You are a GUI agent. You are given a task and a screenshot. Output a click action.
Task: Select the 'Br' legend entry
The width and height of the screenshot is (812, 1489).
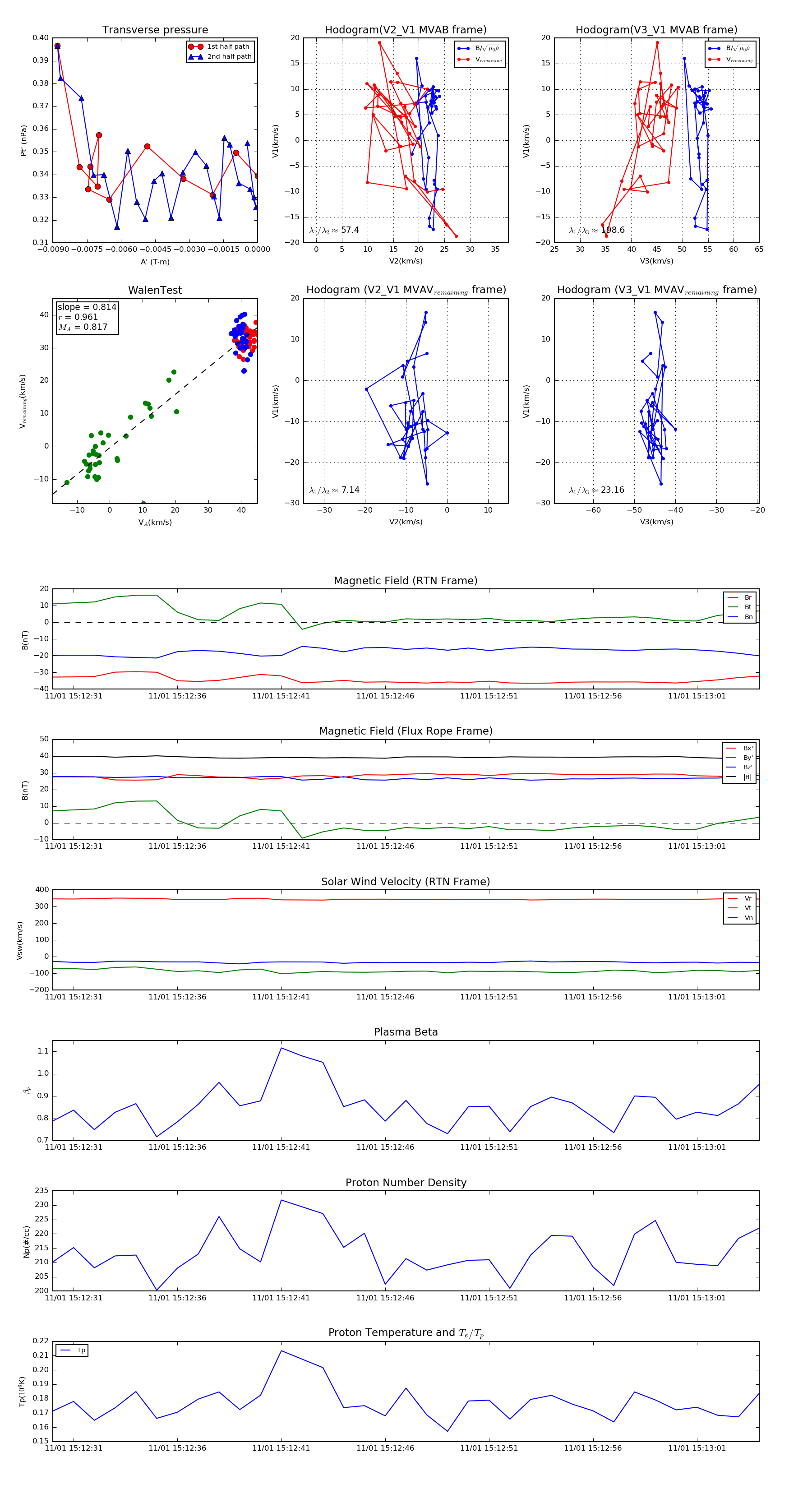coord(740,598)
